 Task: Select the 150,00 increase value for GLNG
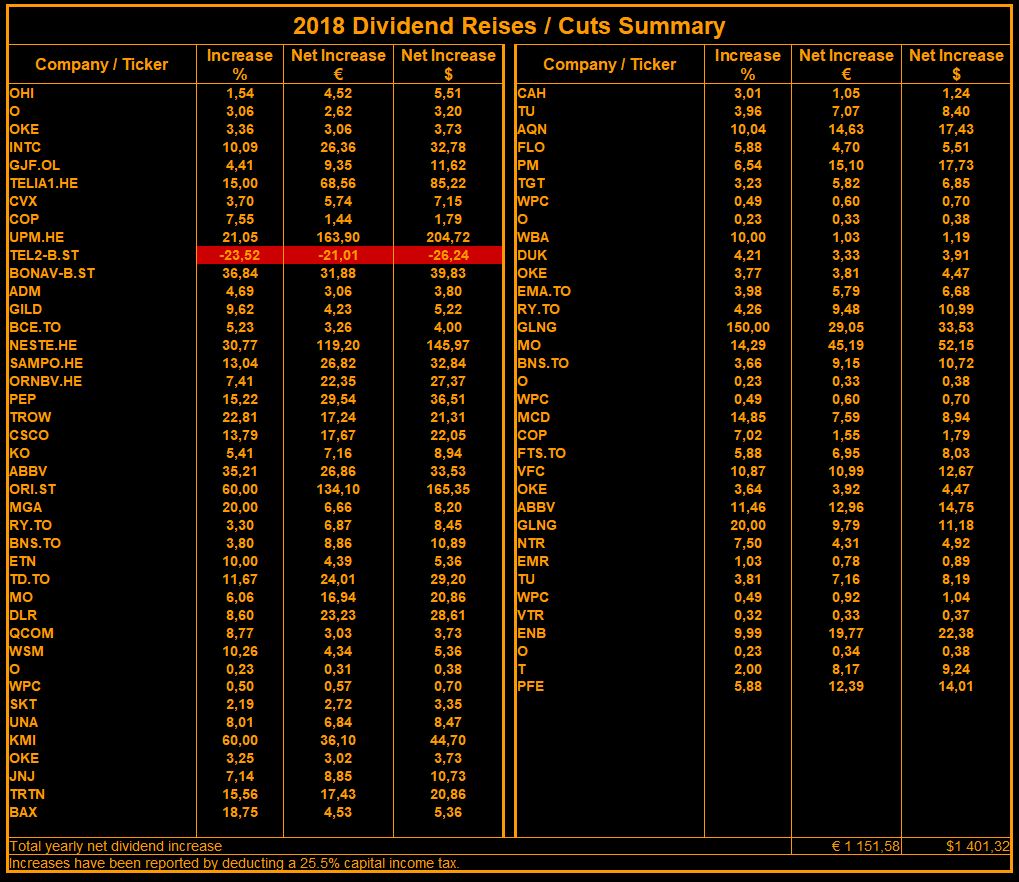(748, 327)
